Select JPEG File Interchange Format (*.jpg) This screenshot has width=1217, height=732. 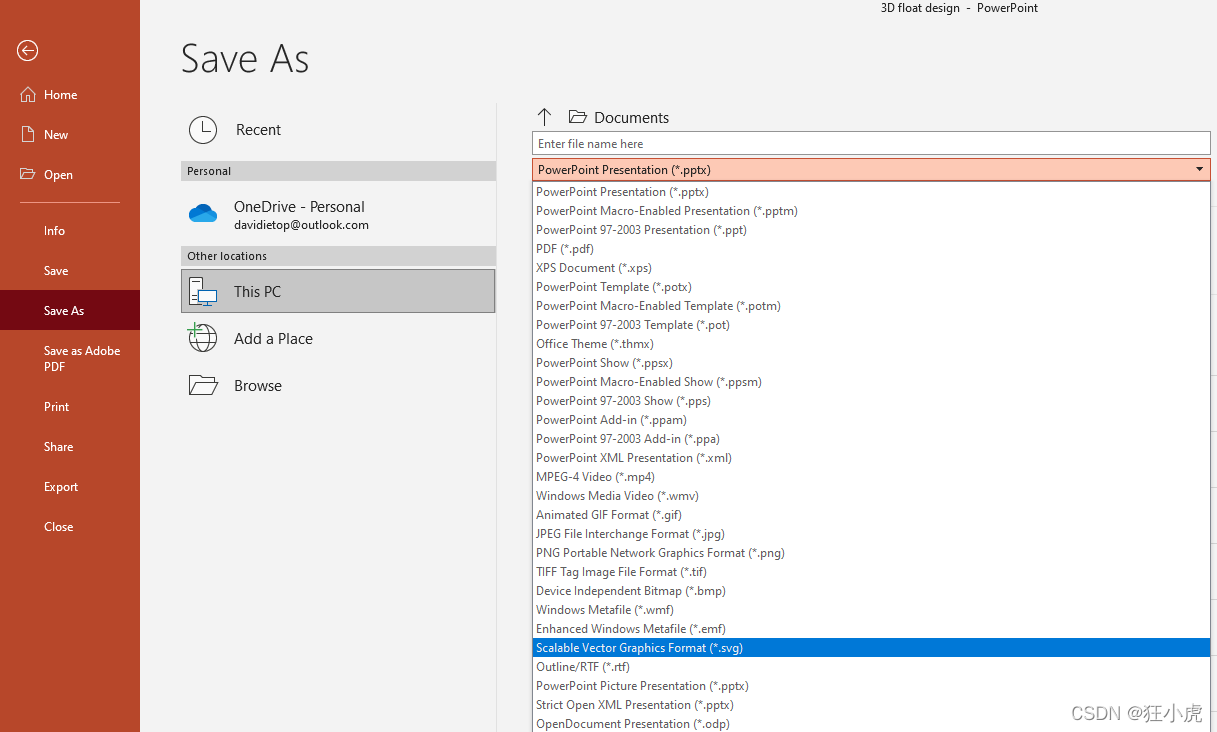tap(871, 533)
